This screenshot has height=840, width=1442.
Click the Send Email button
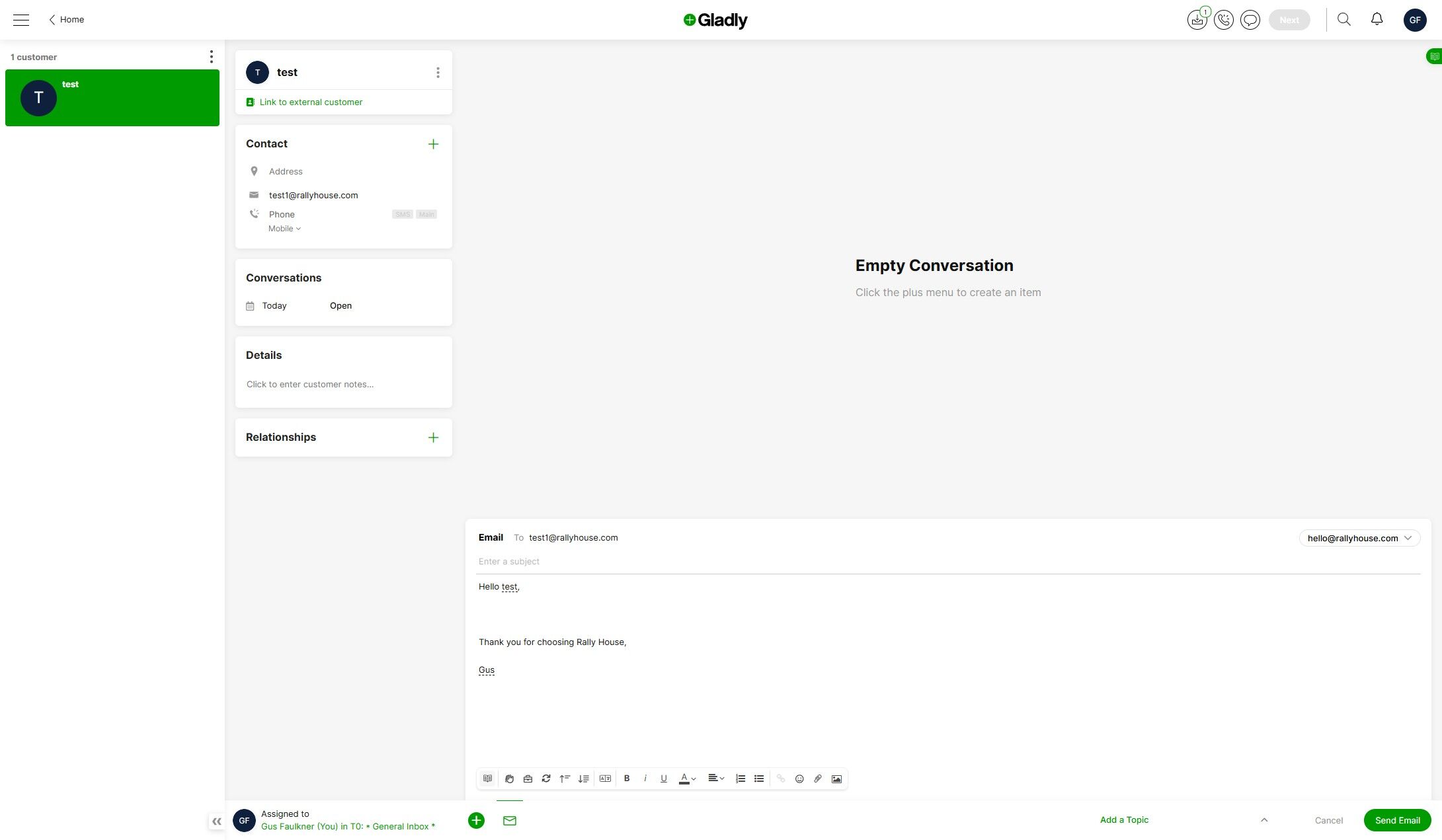click(1397, 820)
